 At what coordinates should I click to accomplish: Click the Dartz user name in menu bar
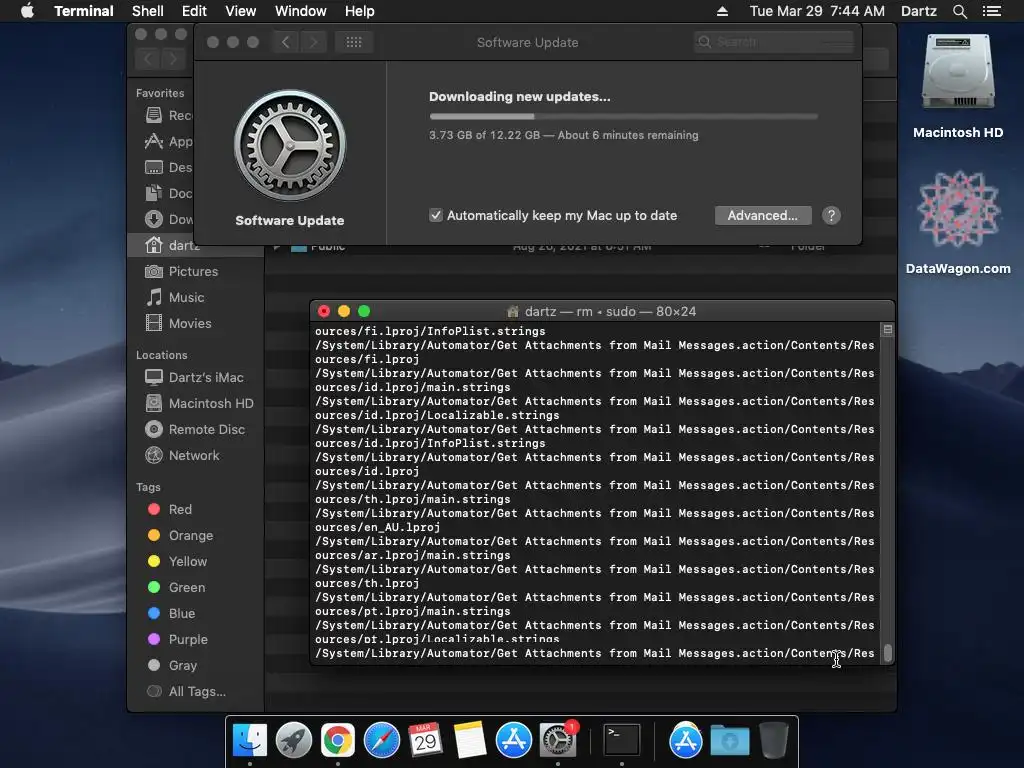(918, 11)
